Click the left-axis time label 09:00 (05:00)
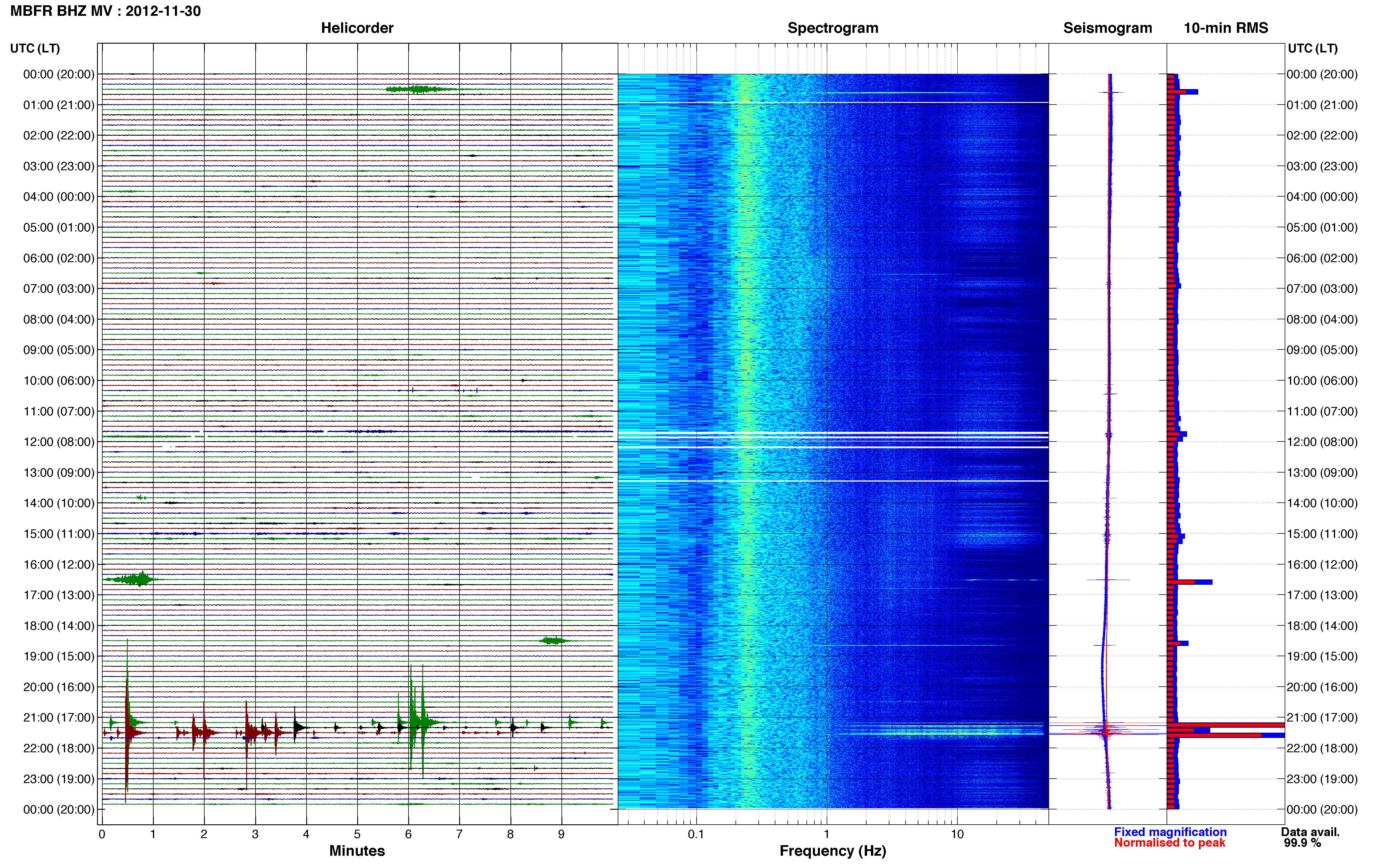The height and width of the screenshot is (868, 1389). (59, 350)
